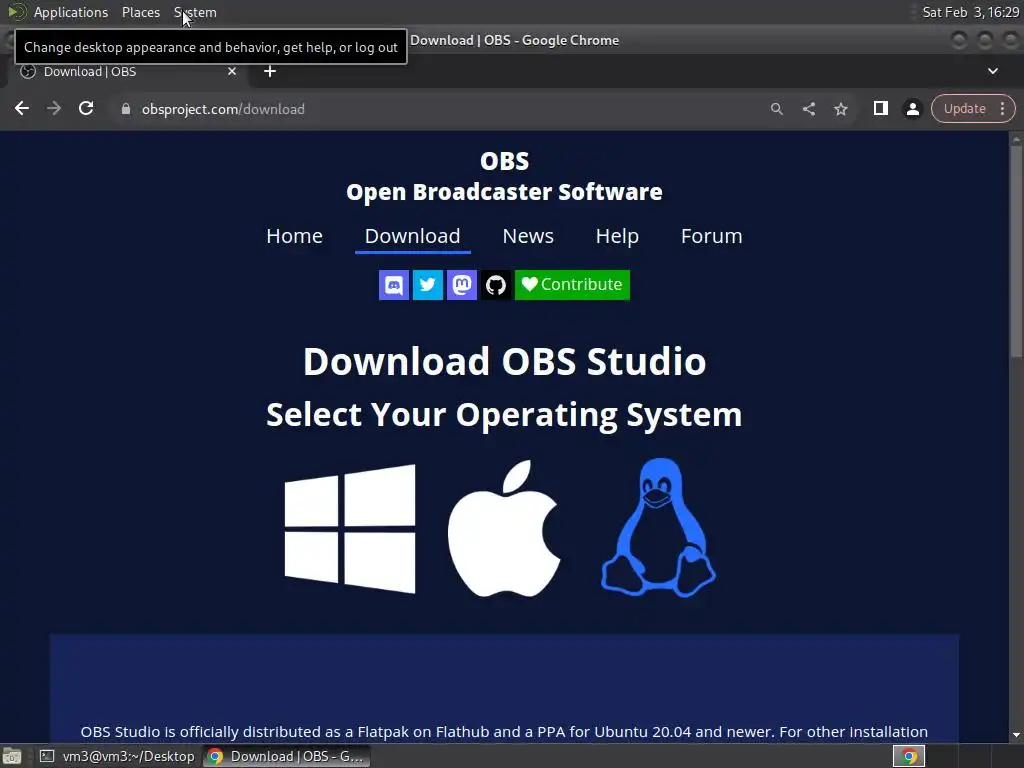This screenshot has width=1024, height=768.
Task: Open the OBS Discord icon link
Action: coord(394,285)
